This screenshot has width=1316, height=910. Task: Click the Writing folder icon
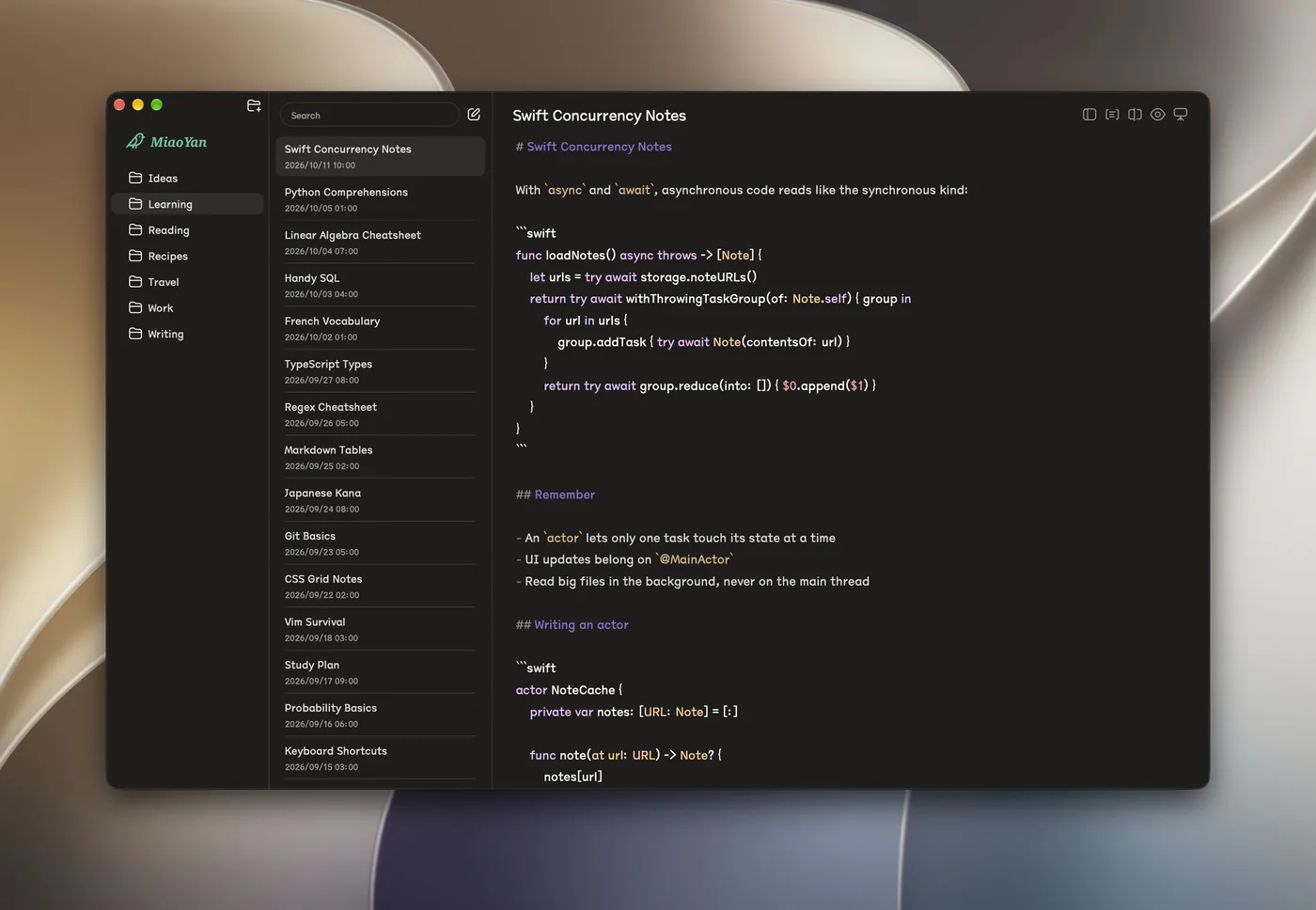click(x=135, y=334)
